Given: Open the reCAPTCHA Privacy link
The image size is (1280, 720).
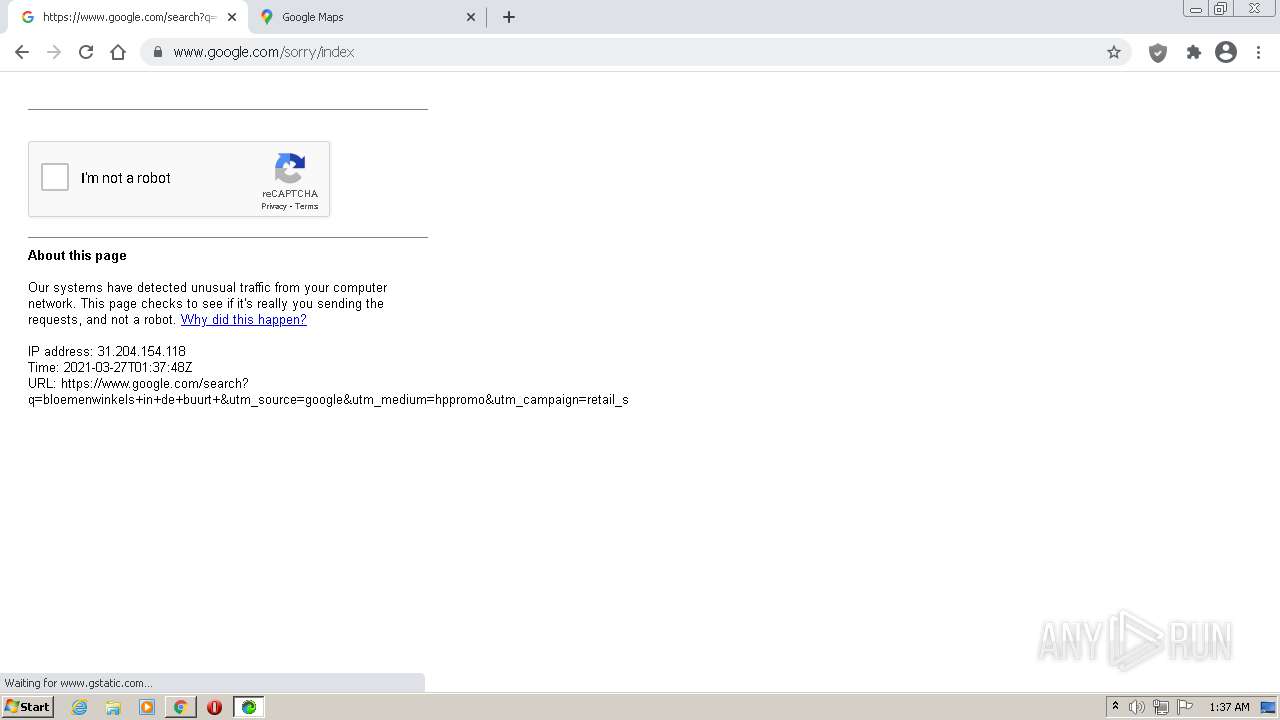Looking at the screenshot, I should [274, 206].
